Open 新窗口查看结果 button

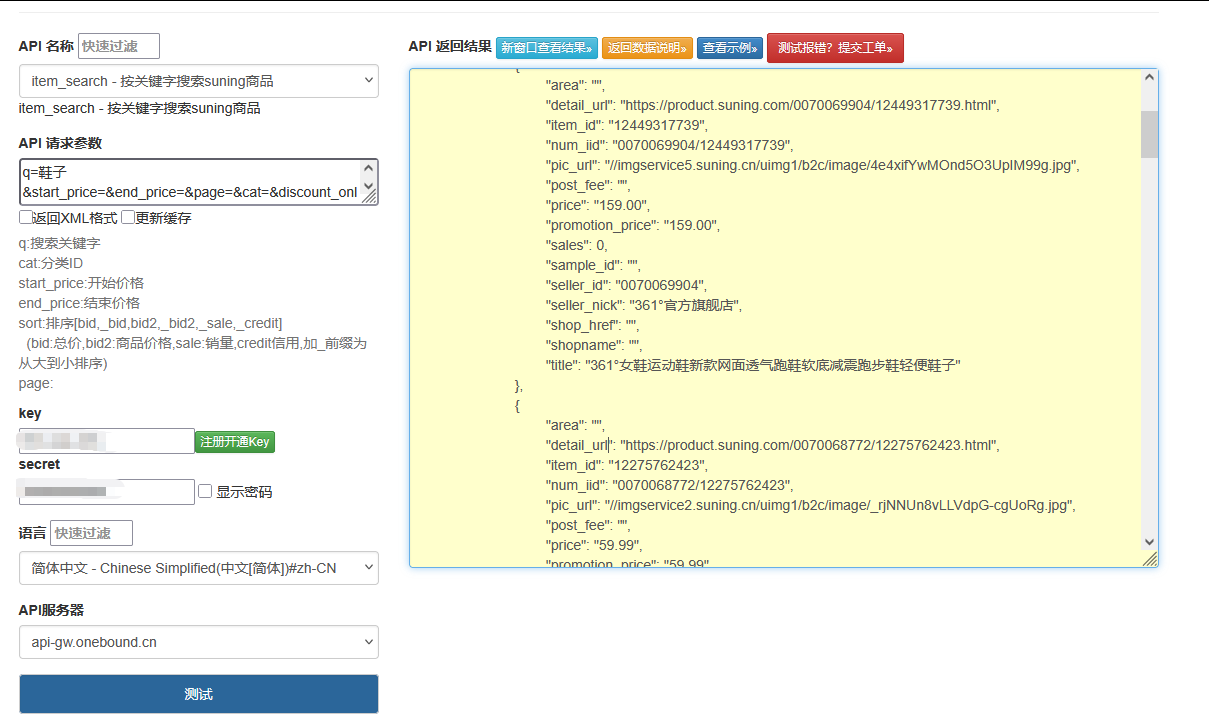[x=547, y=47]
